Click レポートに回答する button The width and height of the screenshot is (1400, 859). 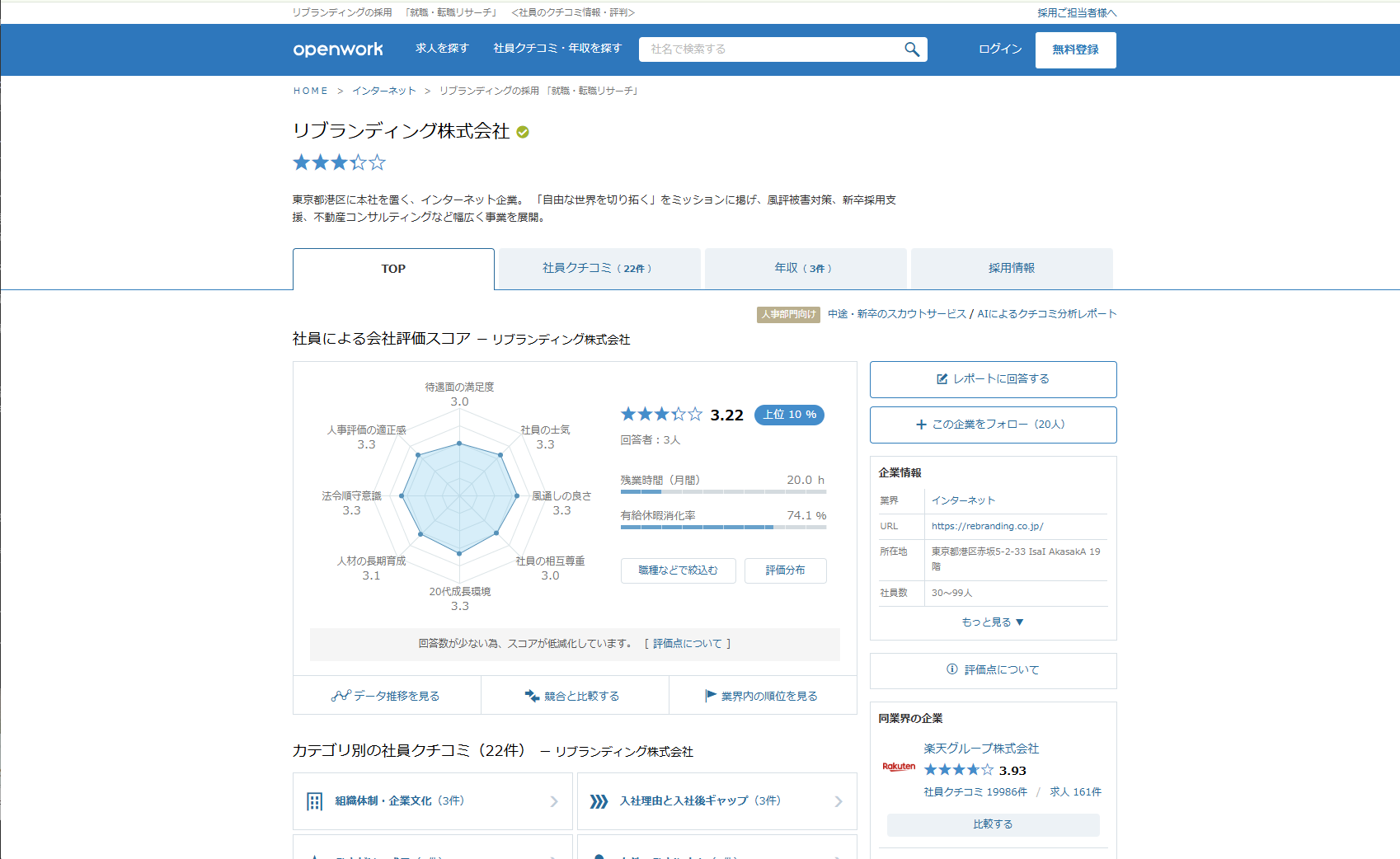[993, 379]
